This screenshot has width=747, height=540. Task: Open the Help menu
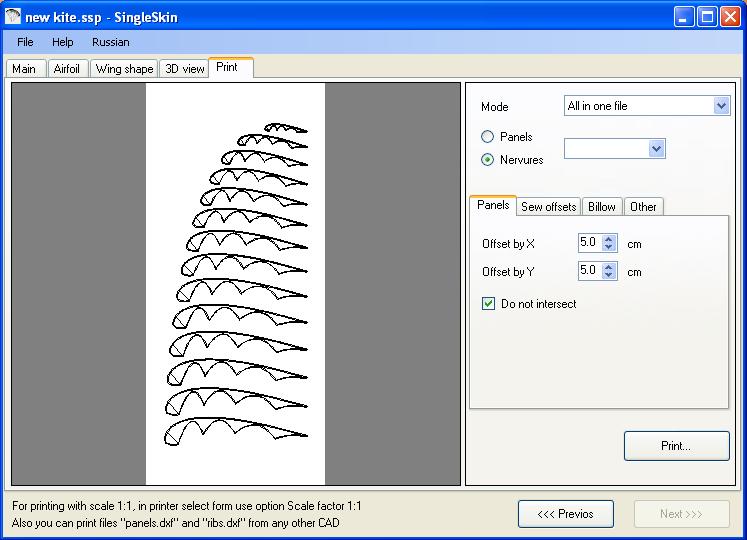[63, 42]
